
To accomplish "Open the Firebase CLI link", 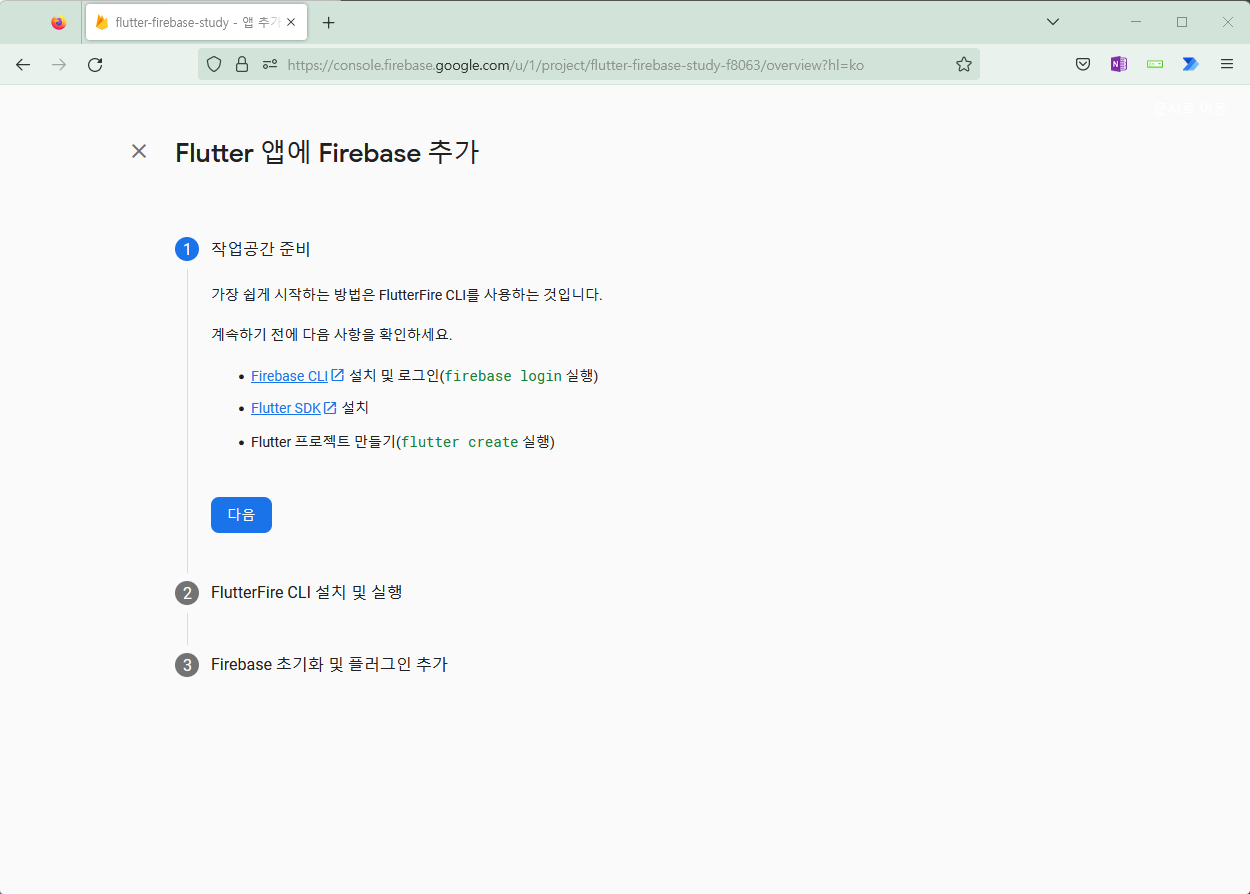I will pos(289,376).
